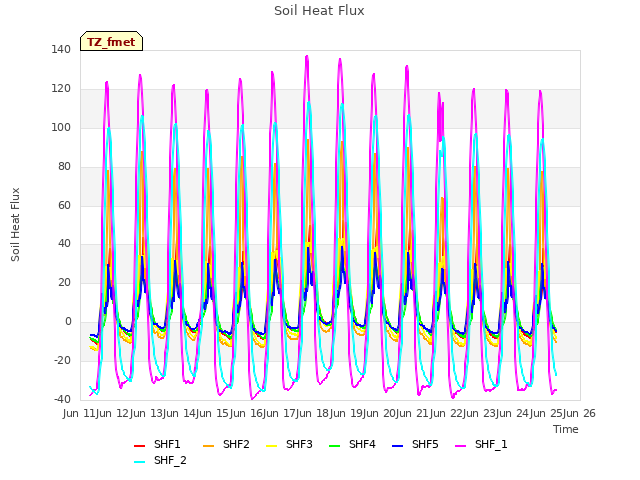The image size is (640, 480).
Task: Click the Jun 23 x-axis tick label
Action: tap(481, 413)
